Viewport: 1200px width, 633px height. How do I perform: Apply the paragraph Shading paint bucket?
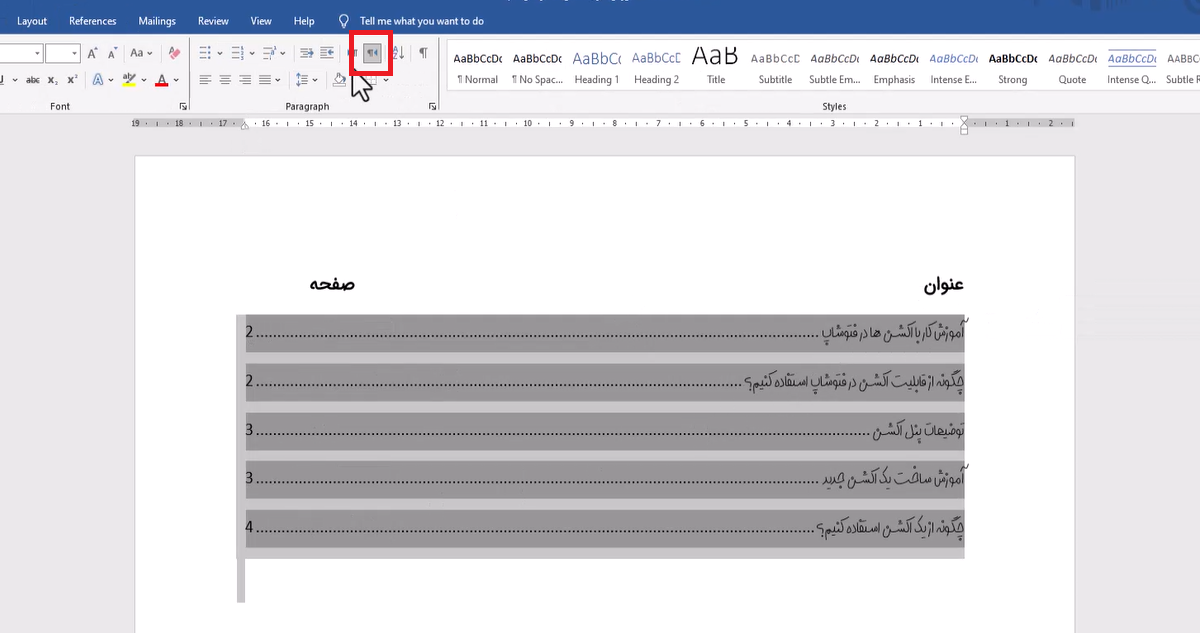(339, 80)
